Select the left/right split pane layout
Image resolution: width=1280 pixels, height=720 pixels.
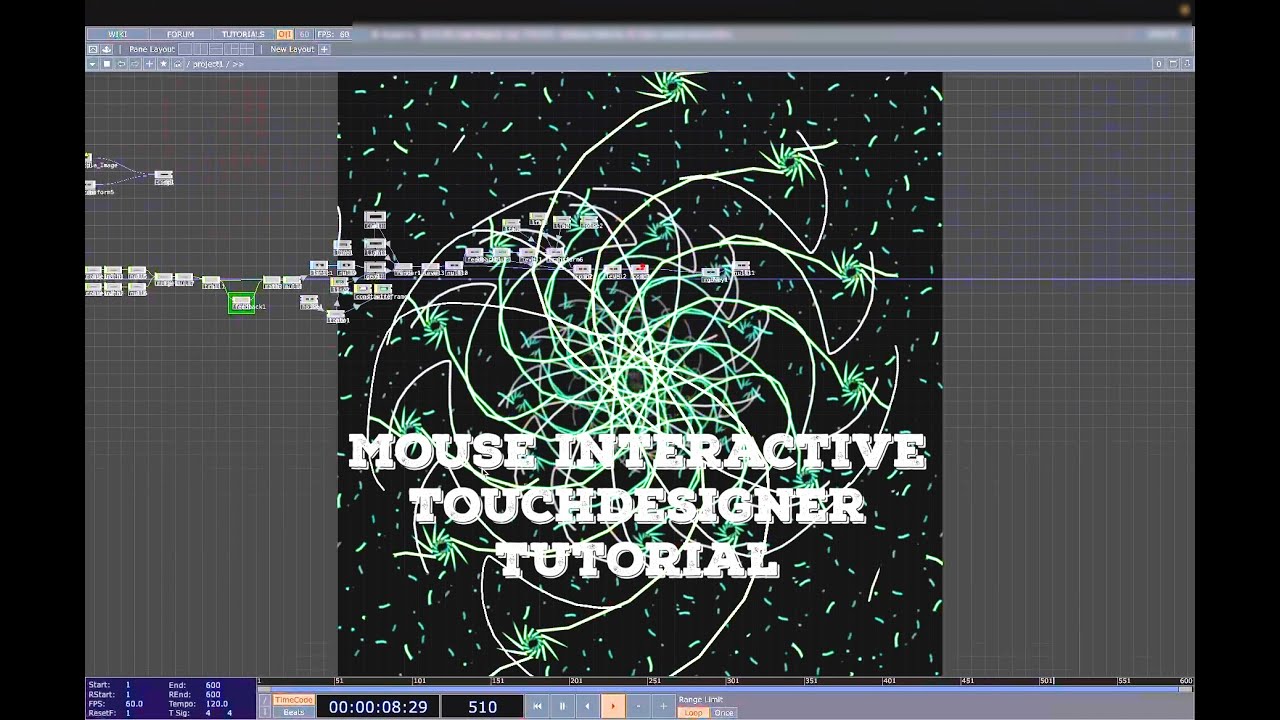click(x=200, y=49)
